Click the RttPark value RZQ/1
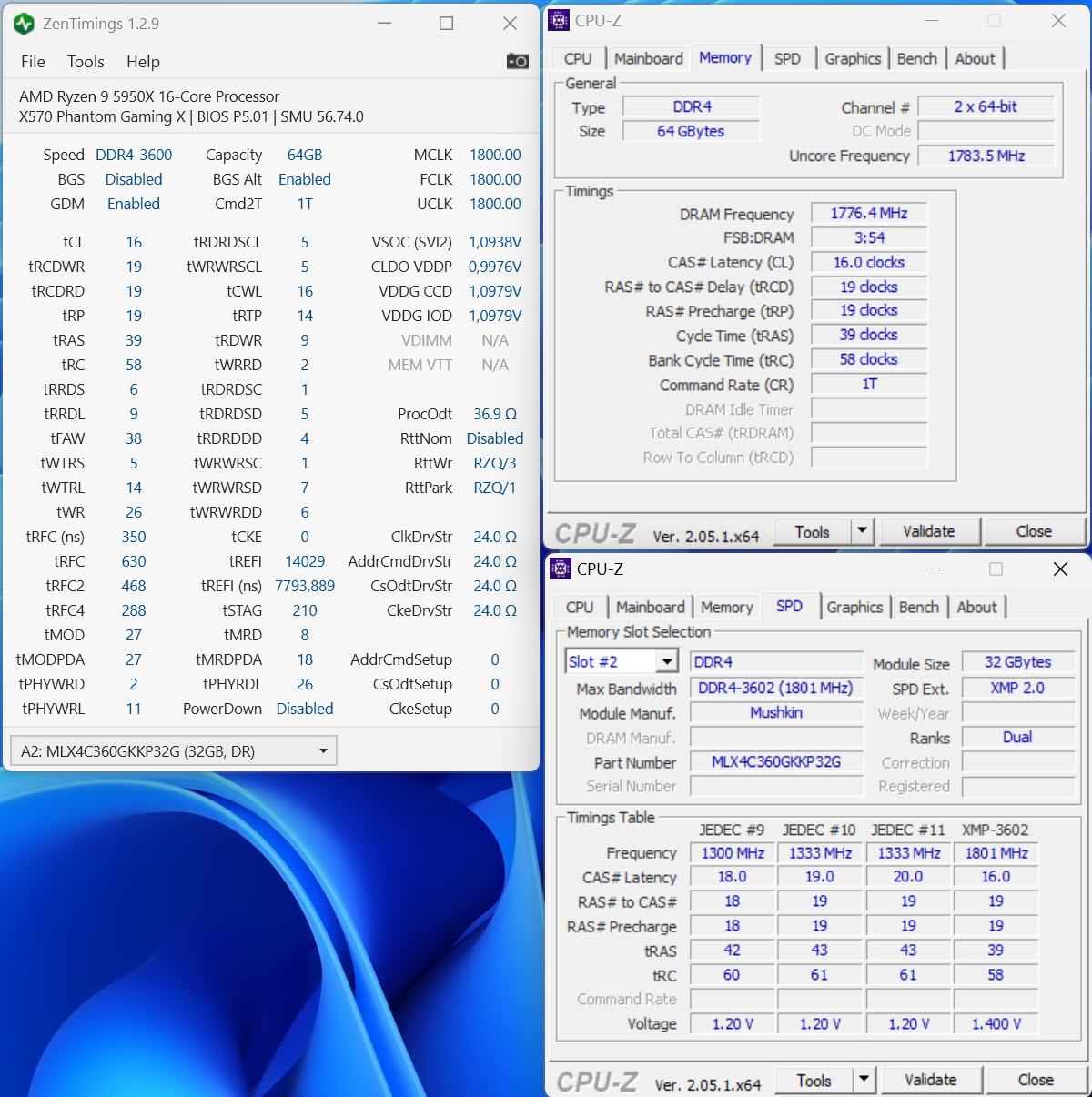This screenshot has width=1092, height=1097. pyautogui.click(x=495, y=488)
